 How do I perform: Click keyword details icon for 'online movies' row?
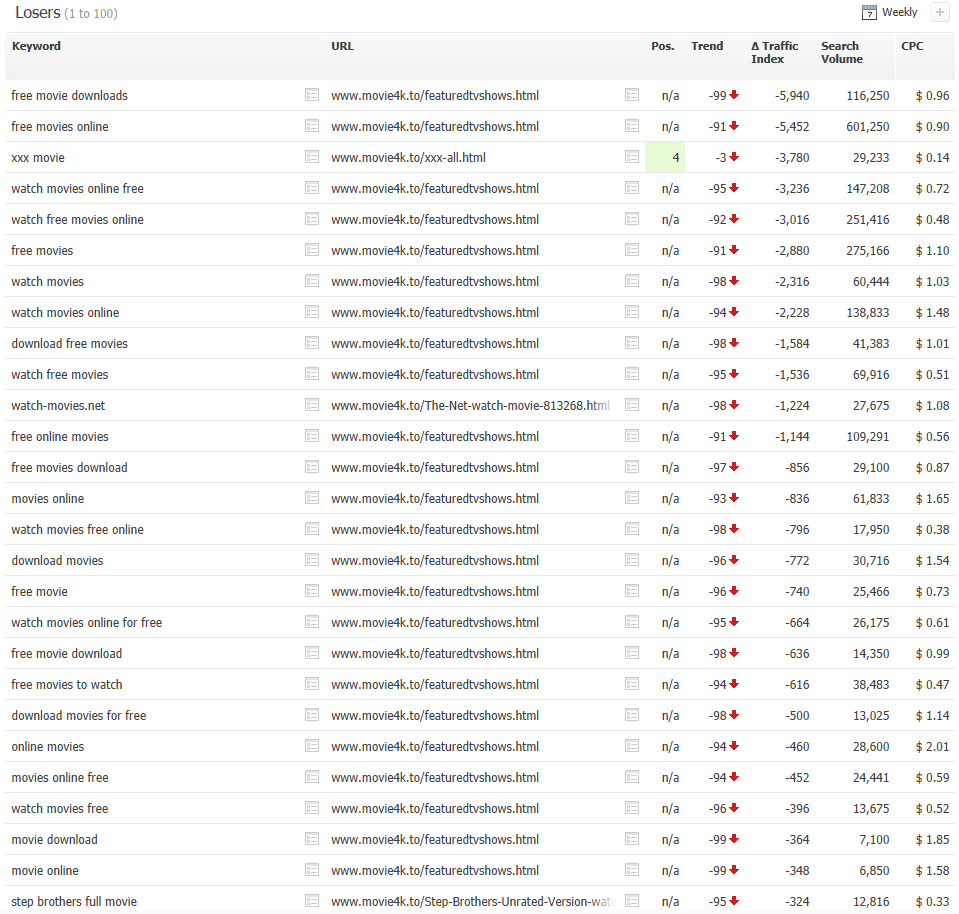pos(312,746)
